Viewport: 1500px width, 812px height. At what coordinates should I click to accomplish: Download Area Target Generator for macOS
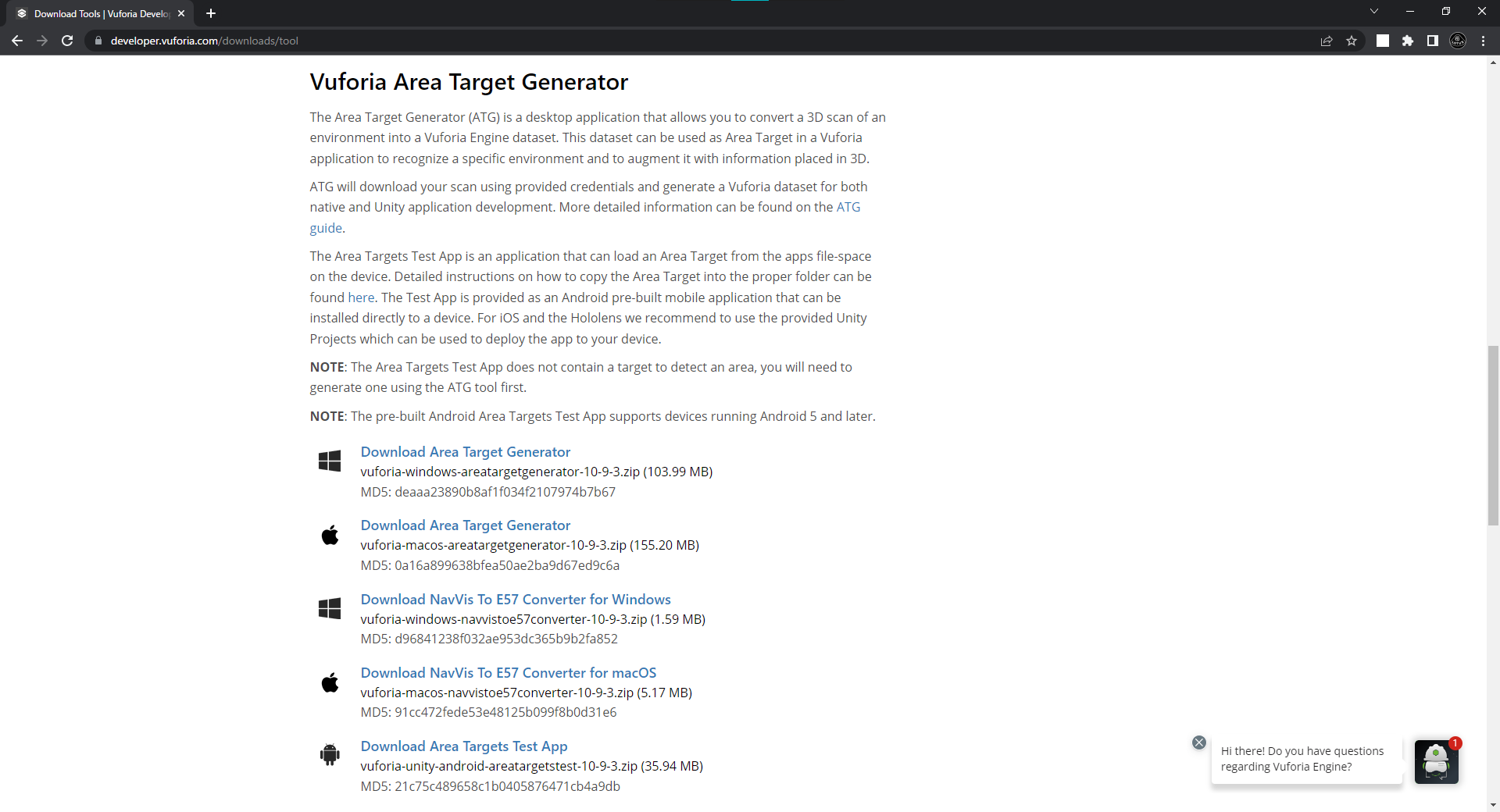465,525
